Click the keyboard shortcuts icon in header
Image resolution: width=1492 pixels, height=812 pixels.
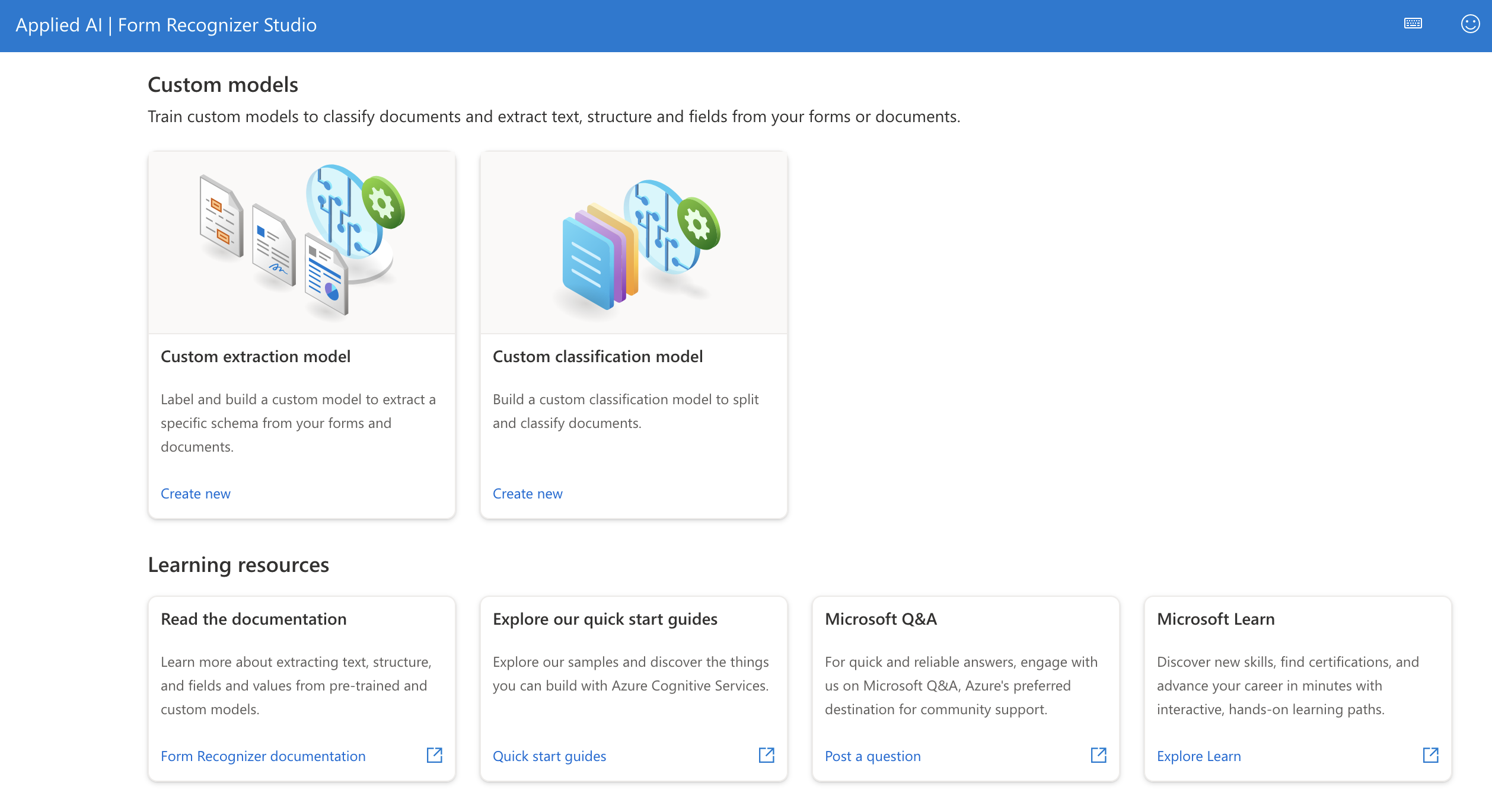(x=1413, y=24)
